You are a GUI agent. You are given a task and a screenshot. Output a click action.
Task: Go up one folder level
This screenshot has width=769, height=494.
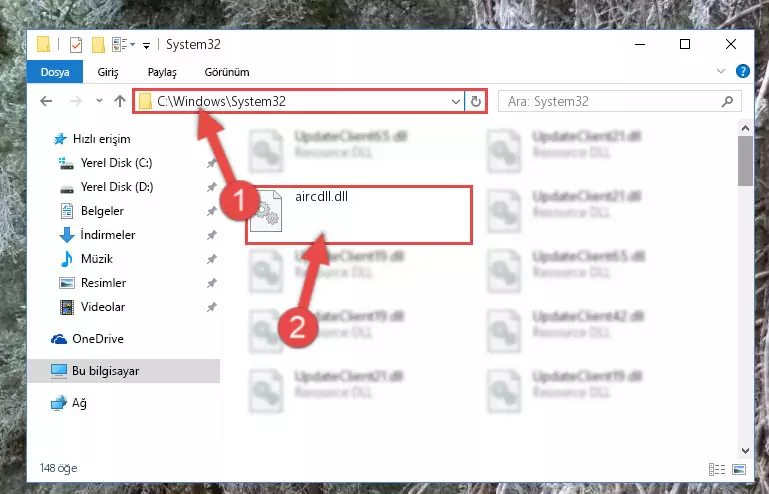point(120,101)
